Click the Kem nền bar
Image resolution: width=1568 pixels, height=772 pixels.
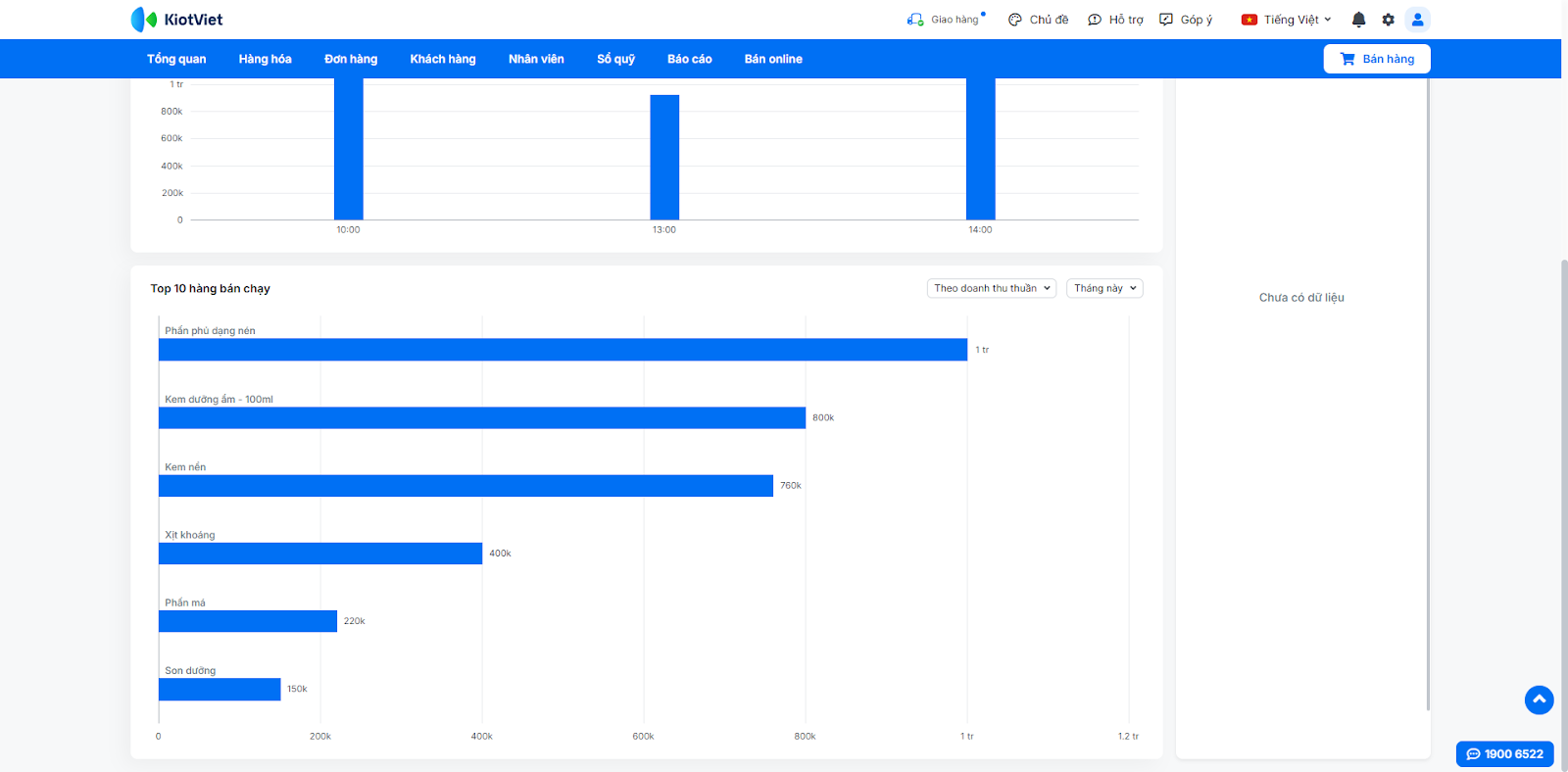(466, 486)
